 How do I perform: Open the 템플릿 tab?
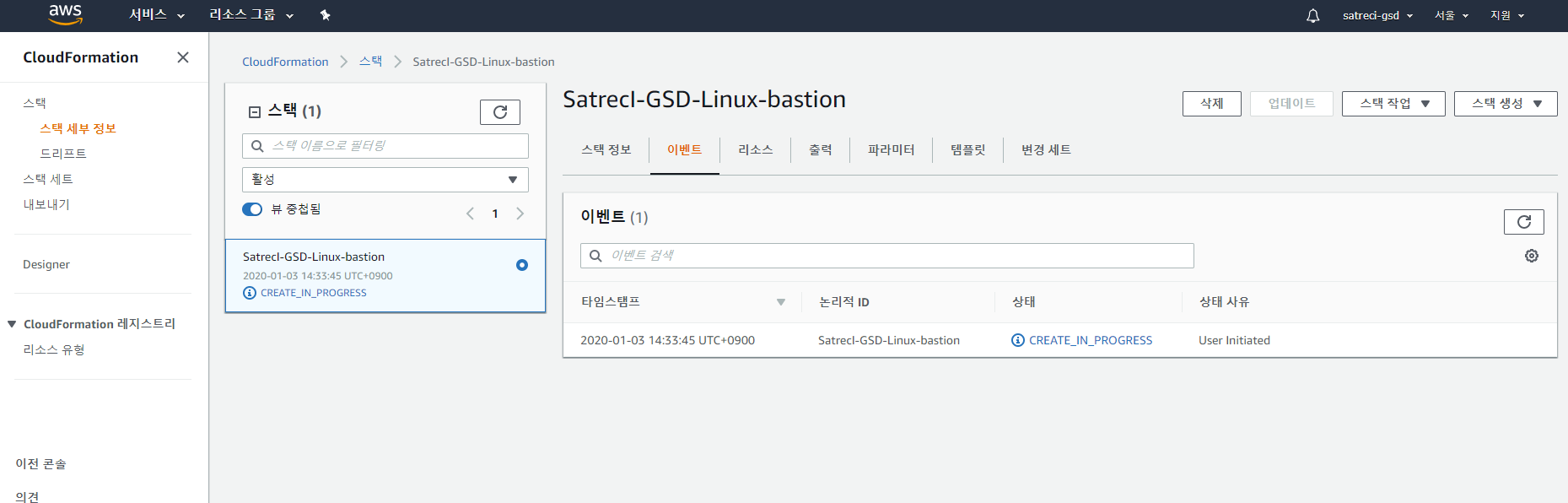coord(967,150)
